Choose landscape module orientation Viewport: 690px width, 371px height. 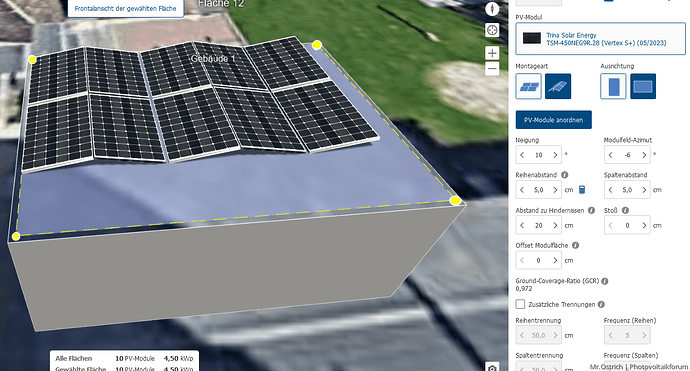point(643,86)
